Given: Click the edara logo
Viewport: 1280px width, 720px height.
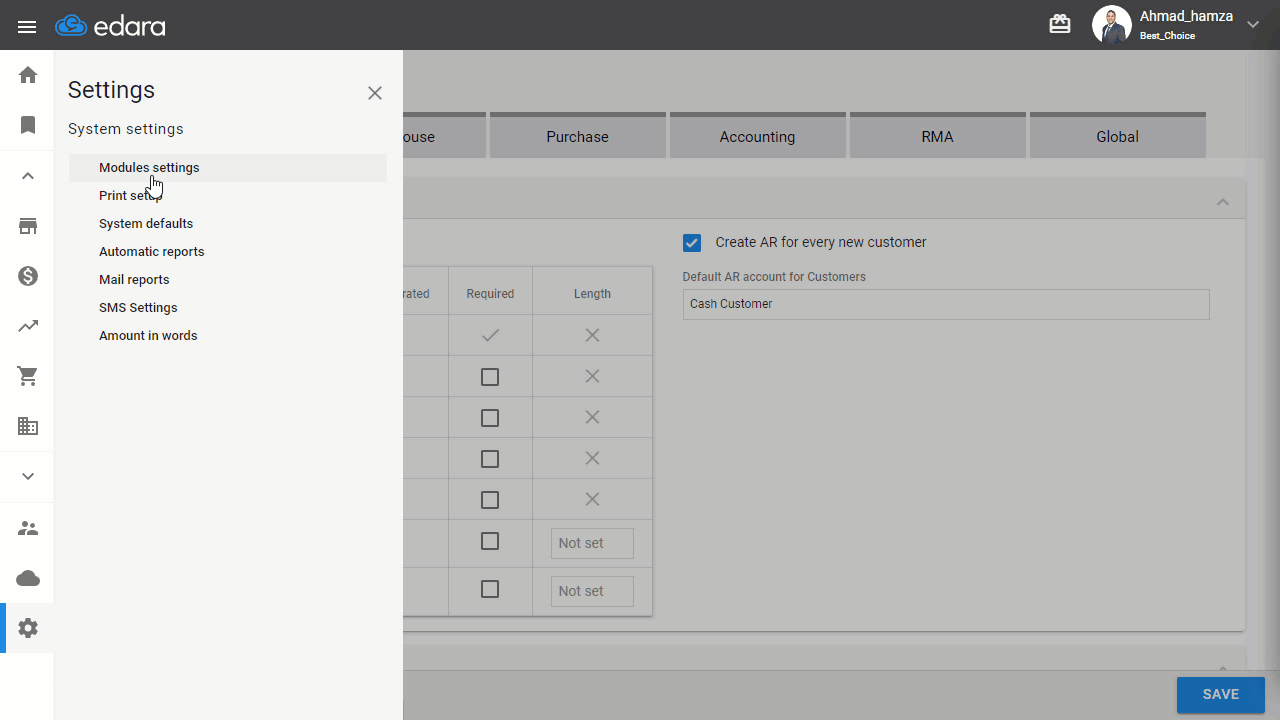Looking at the screenshot, I should pos(111,26).
